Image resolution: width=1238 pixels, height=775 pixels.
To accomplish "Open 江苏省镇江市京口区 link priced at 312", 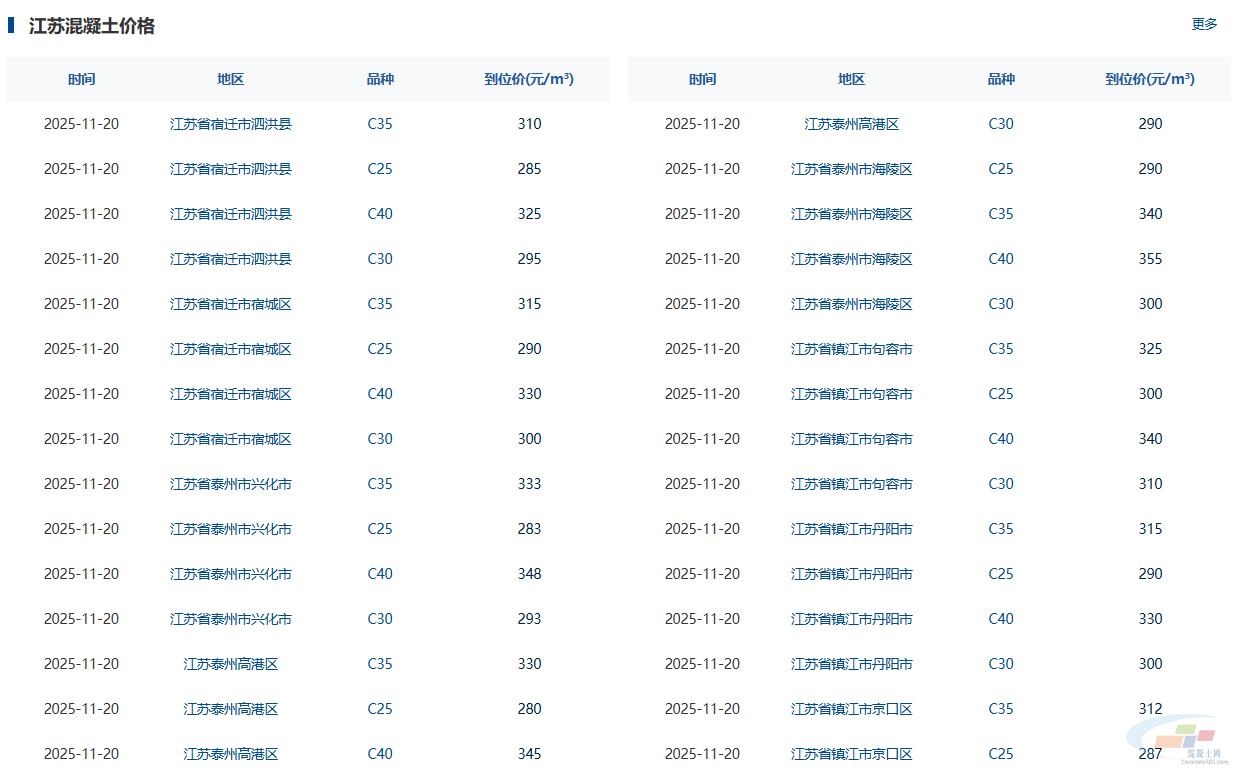I will (852, 709).
